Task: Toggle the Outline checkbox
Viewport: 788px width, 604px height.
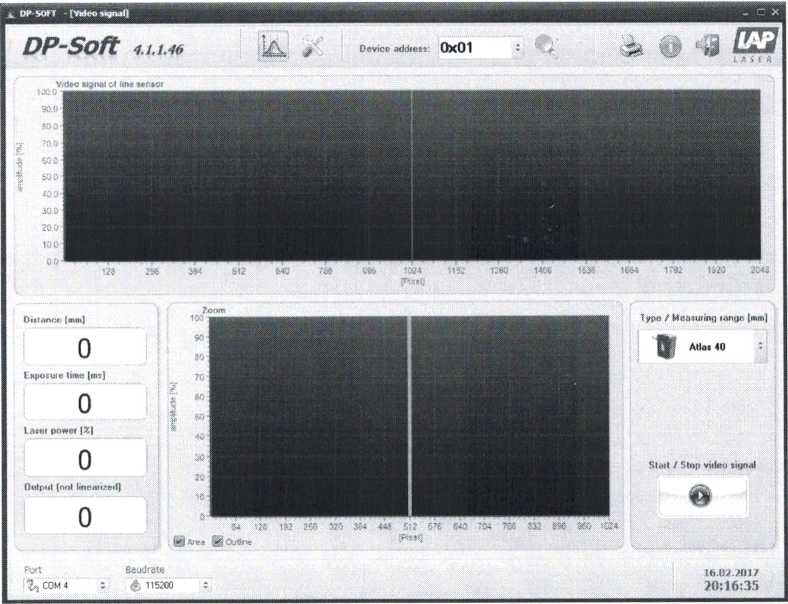Action: point(218,542)
